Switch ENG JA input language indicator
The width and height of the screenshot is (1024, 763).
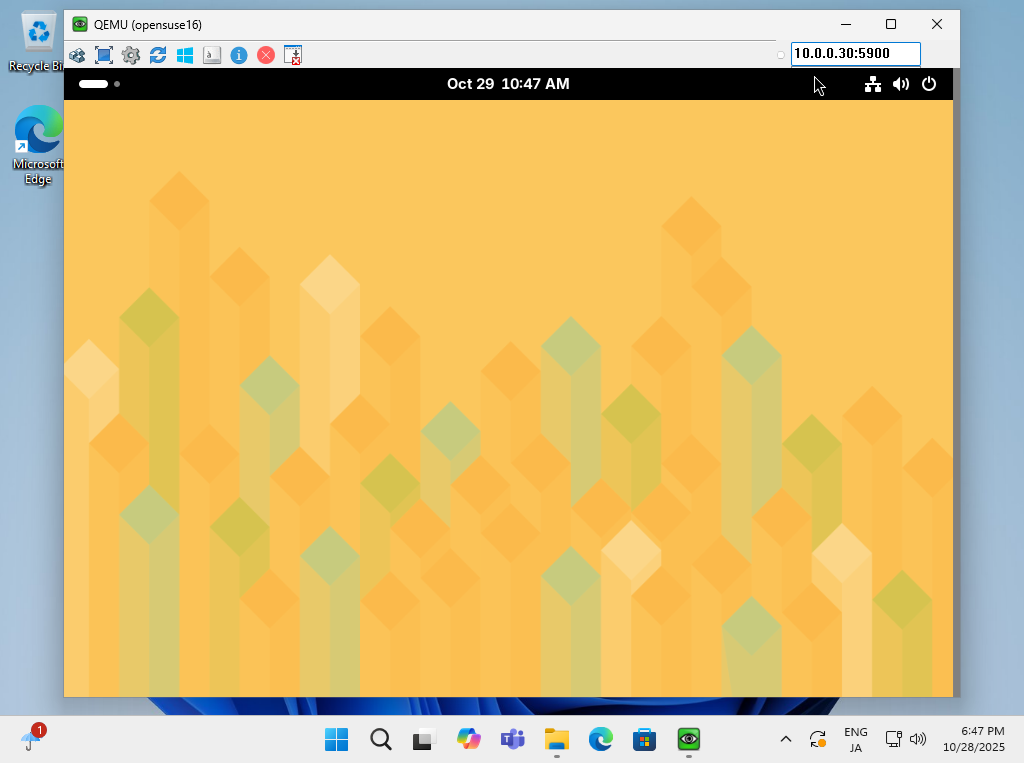(856, 739)
